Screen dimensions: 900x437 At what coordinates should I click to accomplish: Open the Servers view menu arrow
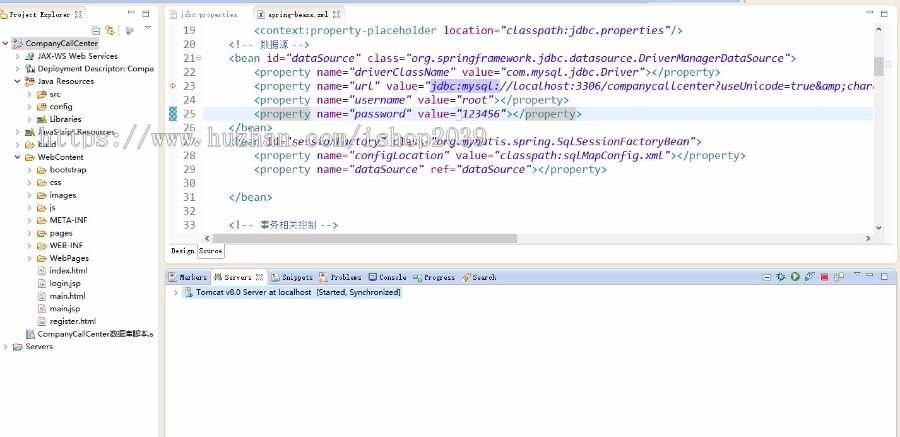[857, 274]
